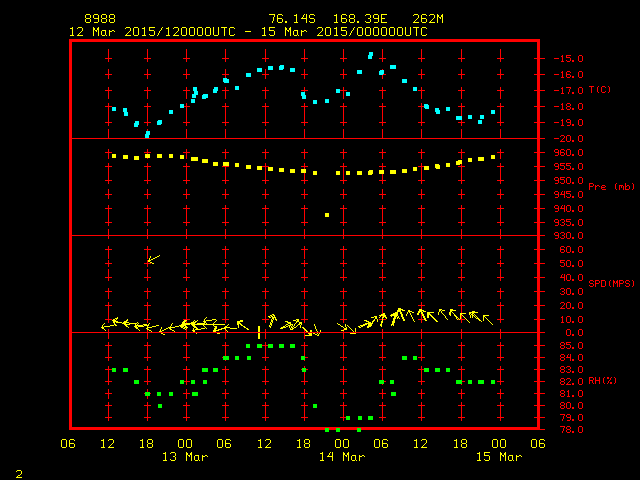Click the Pre (mb) pressure axis label
Image resolution: width=640 pixels, height=480 pixels.
point(611,187)
